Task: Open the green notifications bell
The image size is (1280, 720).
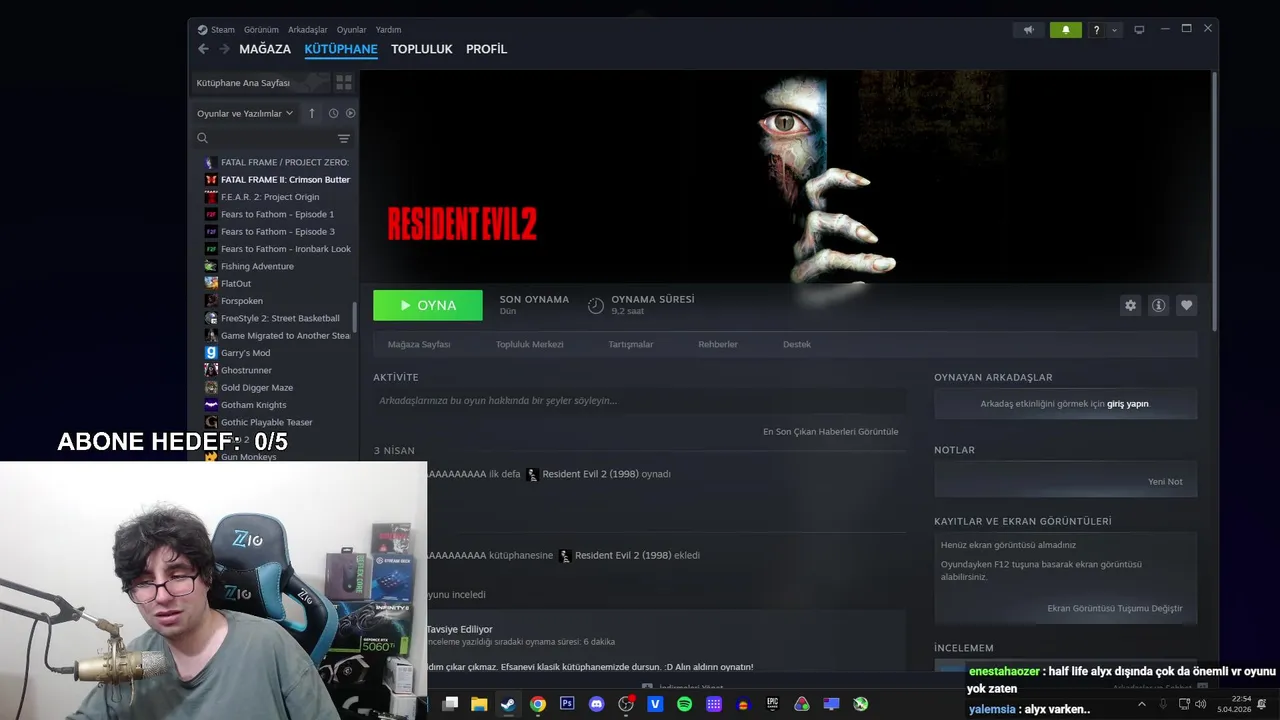Action: (x=1066, y=30)
